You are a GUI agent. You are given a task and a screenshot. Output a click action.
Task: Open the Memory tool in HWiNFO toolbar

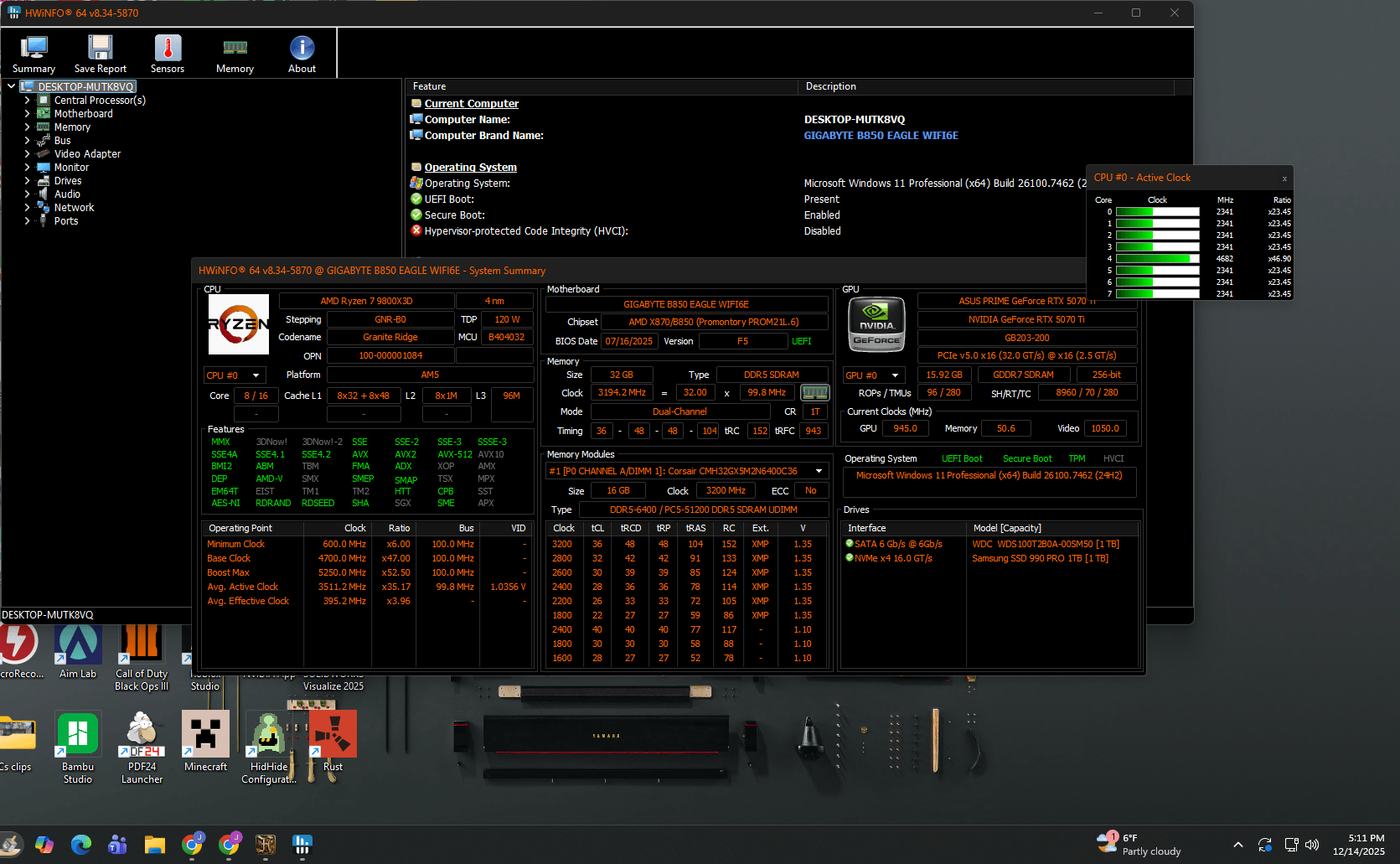click(x=235, y=54)
